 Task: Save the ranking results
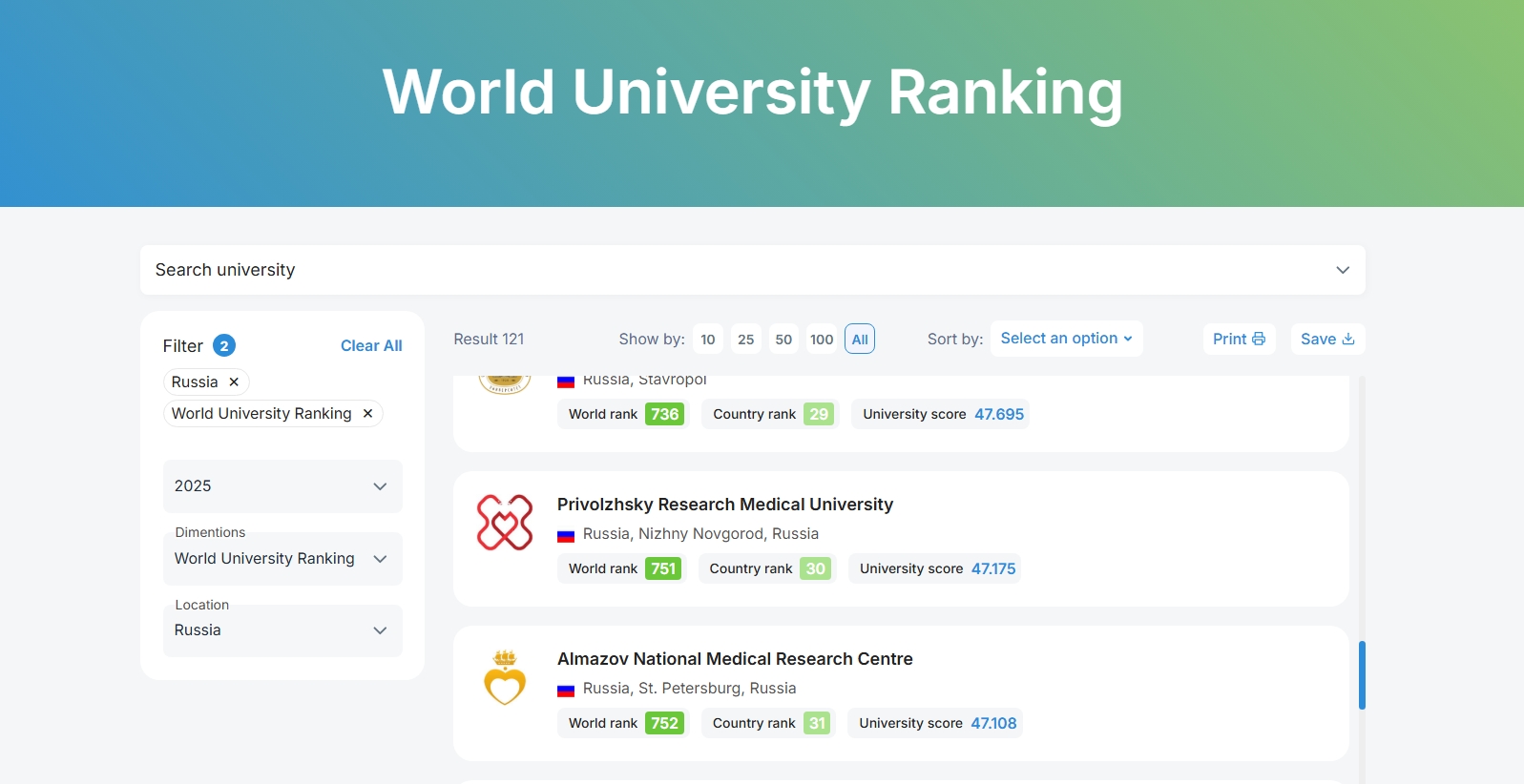pyautogui.click(x=1326, y=339)
